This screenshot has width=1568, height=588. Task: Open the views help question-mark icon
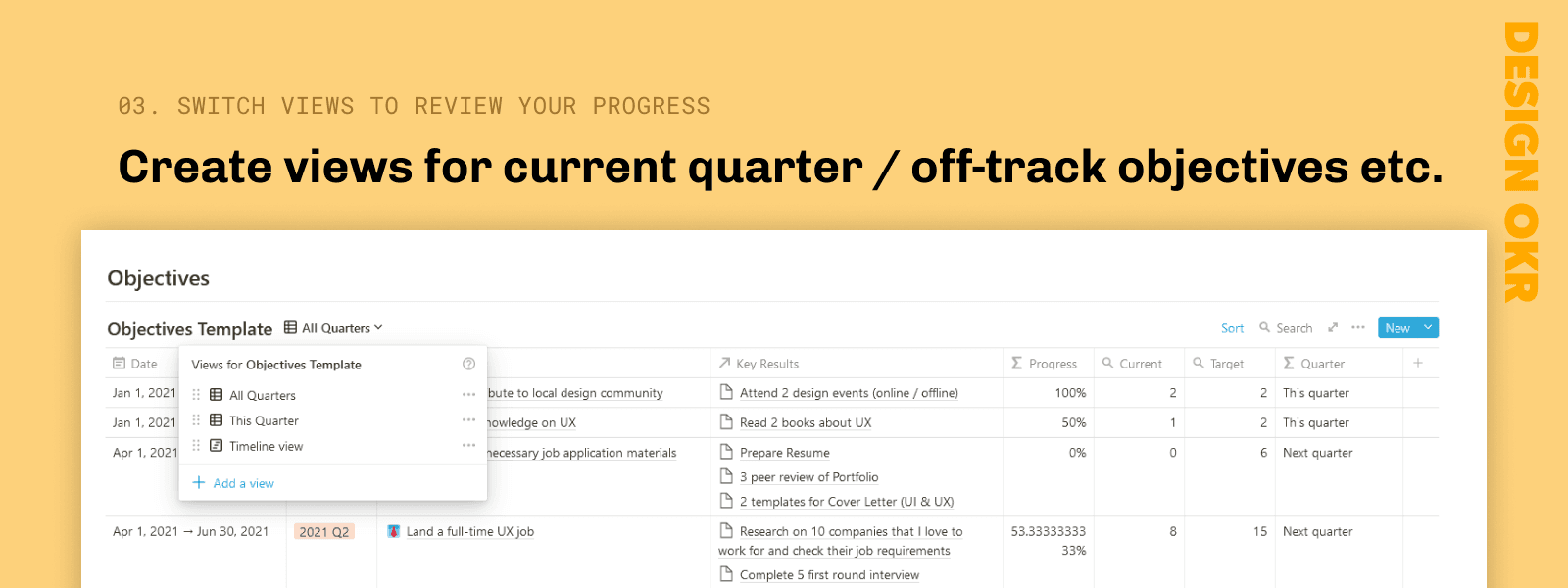coord(468,364)
